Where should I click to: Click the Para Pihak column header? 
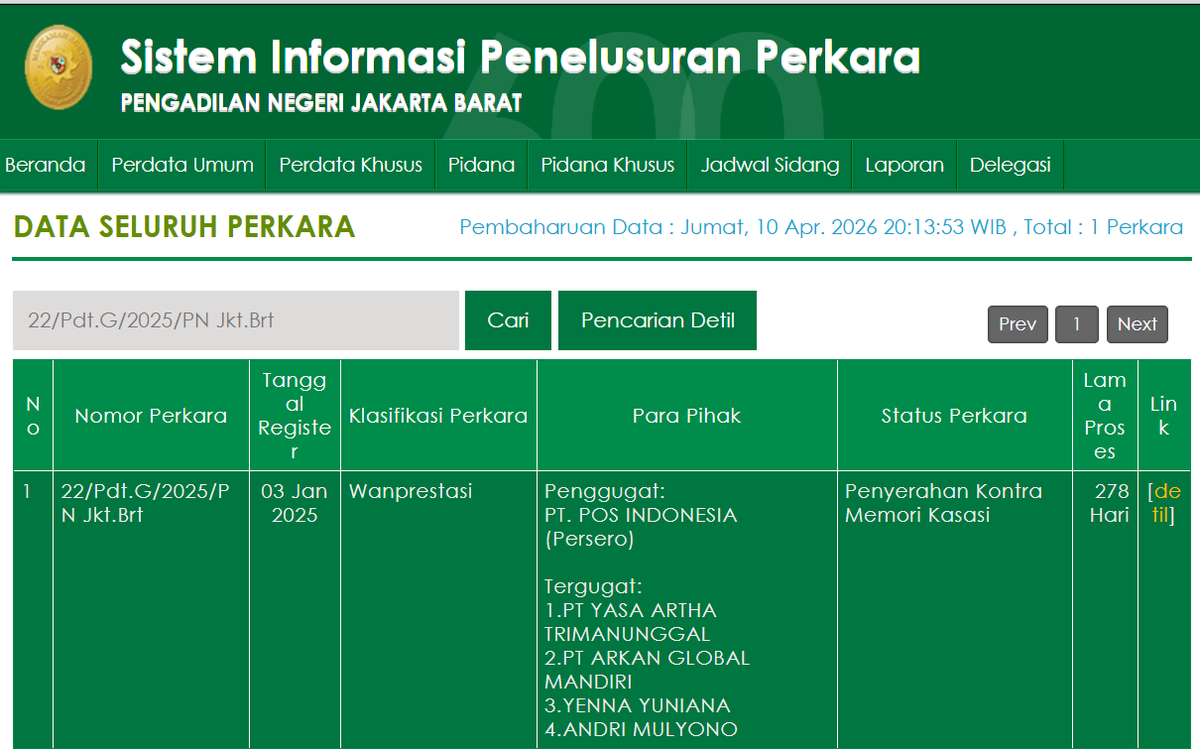coord(687,416)
